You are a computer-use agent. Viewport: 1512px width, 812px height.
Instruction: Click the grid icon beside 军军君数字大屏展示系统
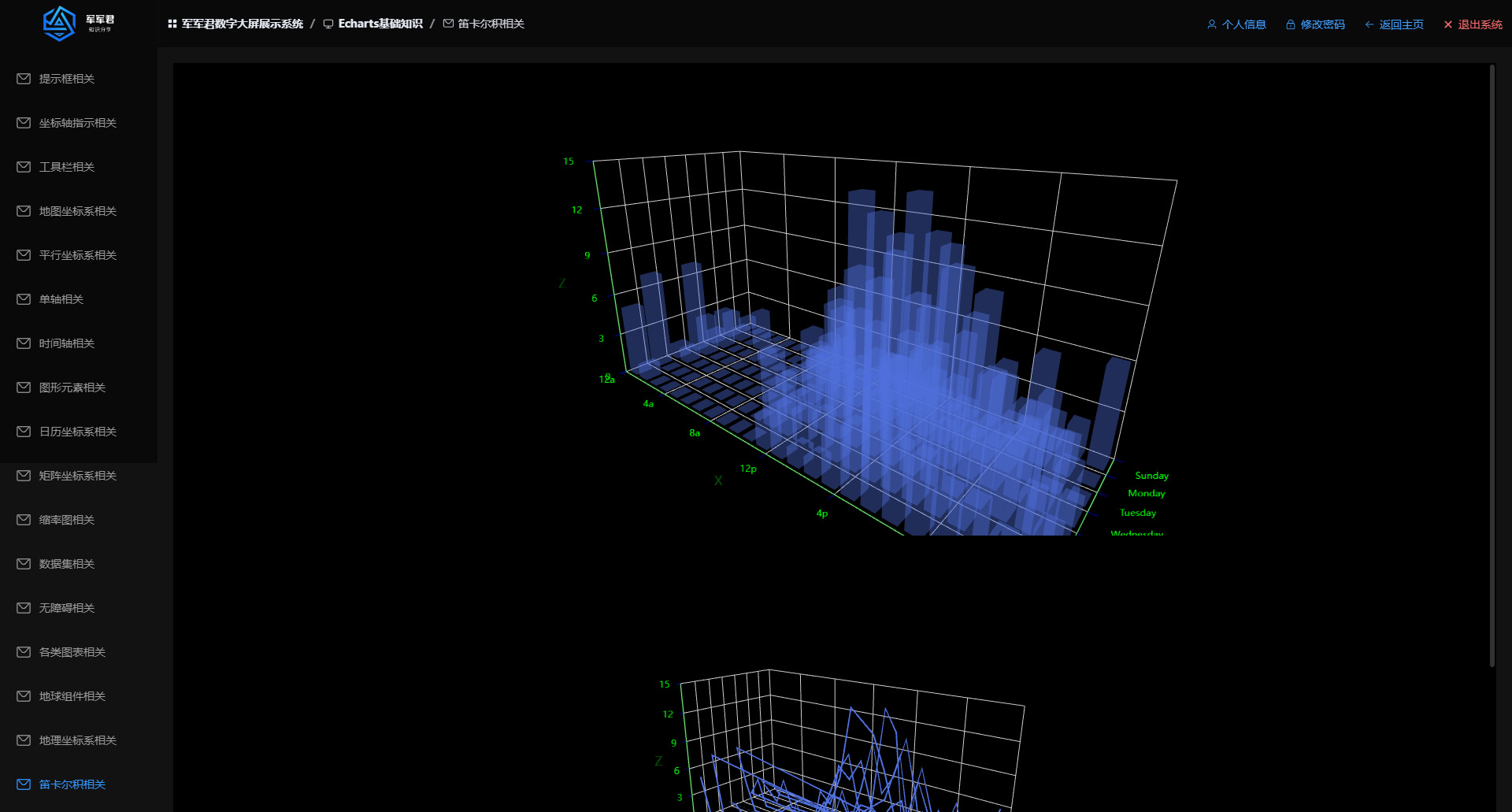click(172, 24)
